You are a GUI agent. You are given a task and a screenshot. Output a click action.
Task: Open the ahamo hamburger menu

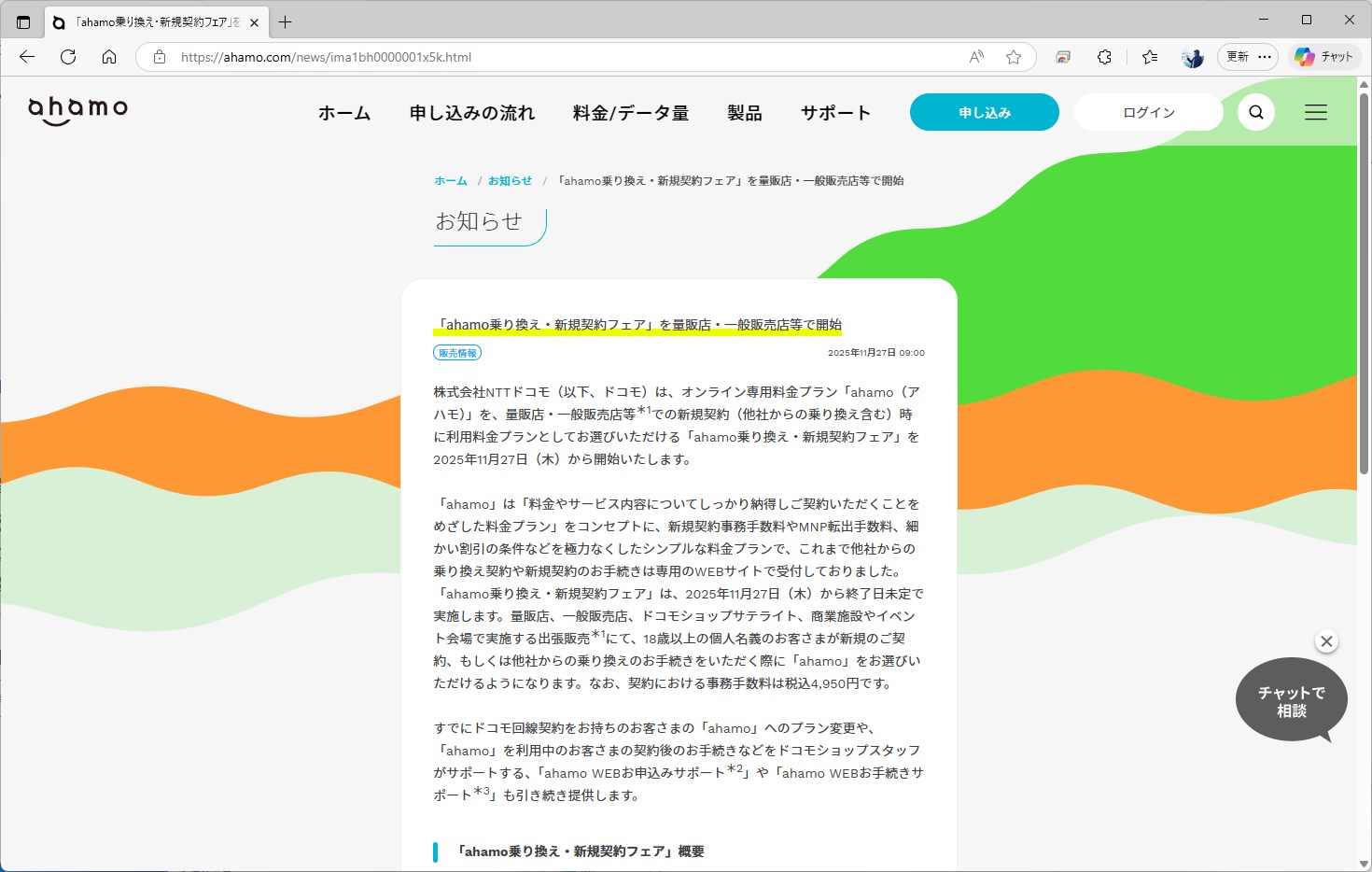pyautogui.click(x=1315, y=111)
